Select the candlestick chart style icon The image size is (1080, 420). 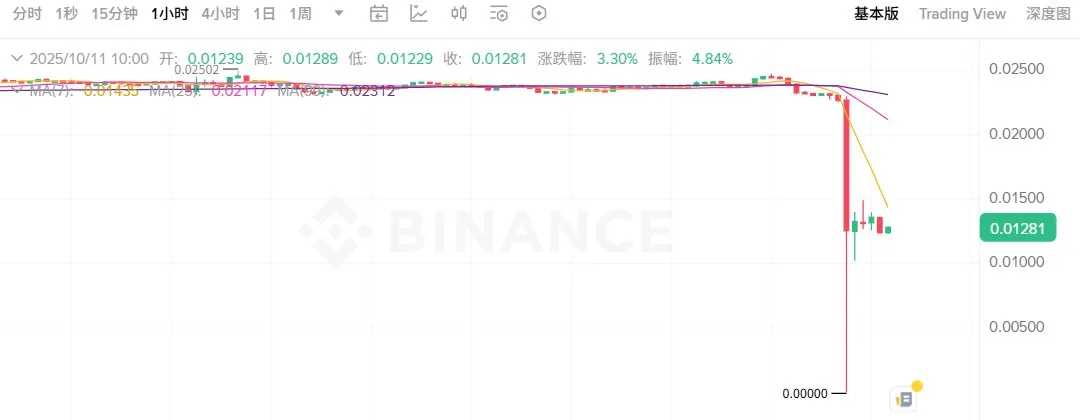pos(459,13)
